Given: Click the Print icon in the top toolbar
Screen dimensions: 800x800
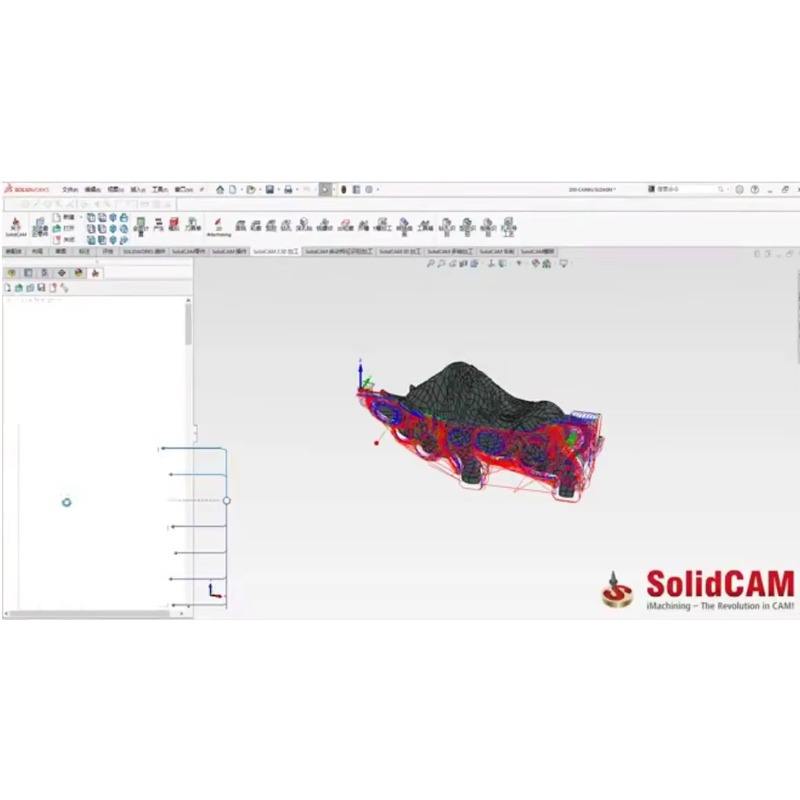Looking at the screenshot, I should [x=288, y=190].
